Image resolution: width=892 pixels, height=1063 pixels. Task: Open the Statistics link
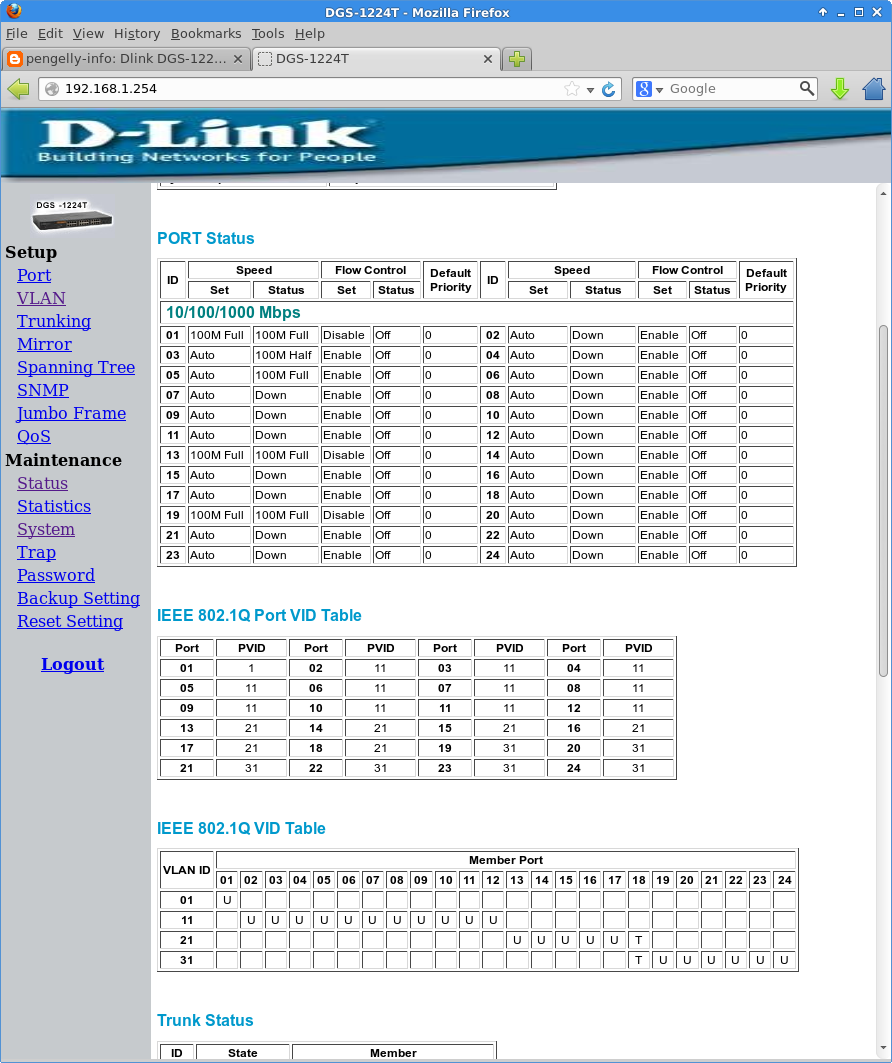[x=54, y=506]
